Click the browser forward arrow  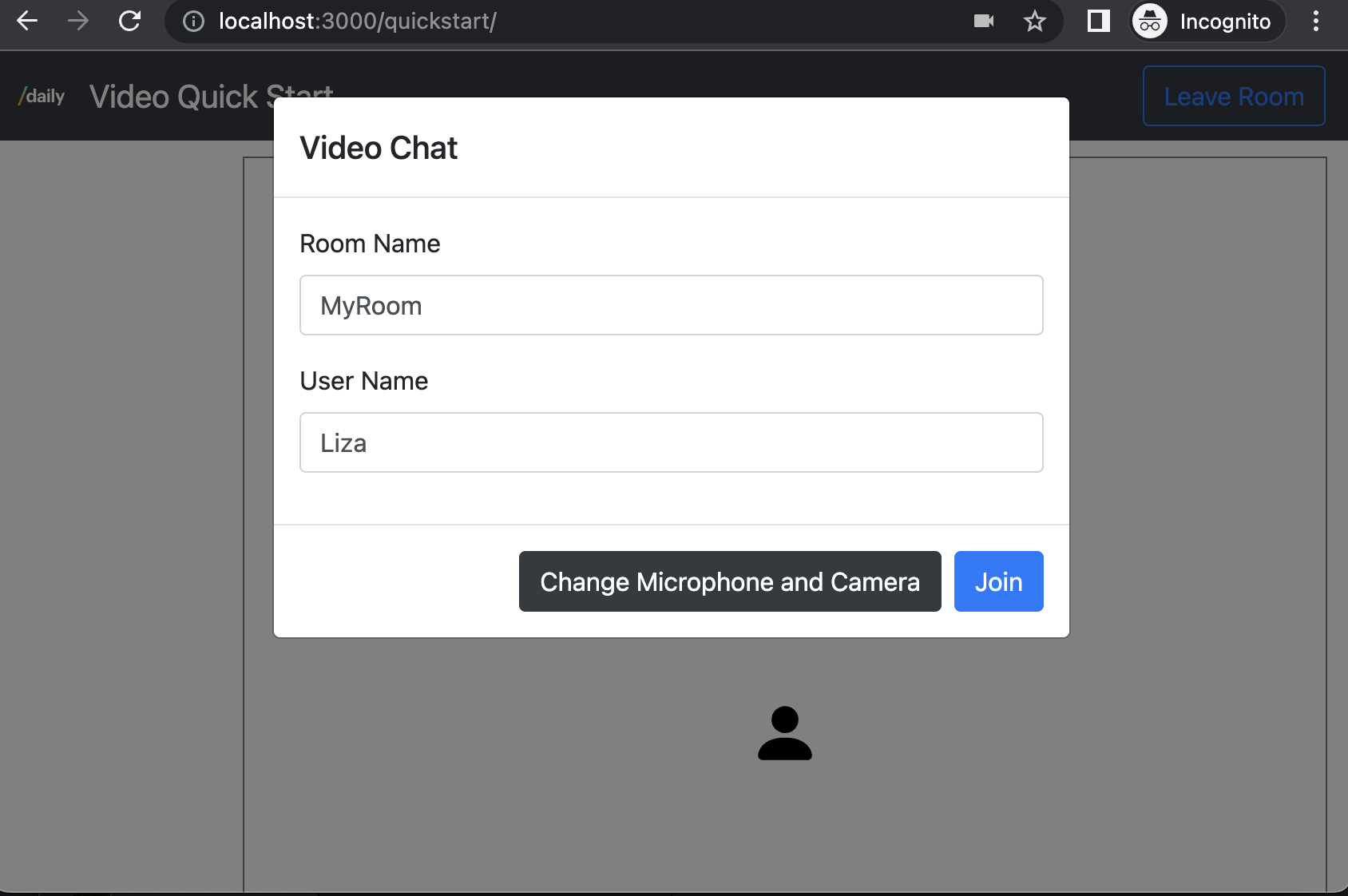tap(78, 22)
